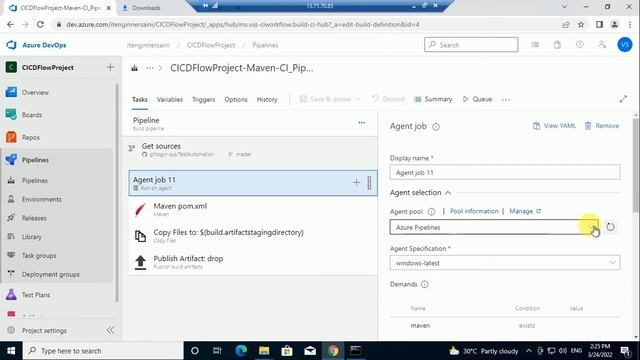This screenshot has width=640, height=360.
Task: Open Project settings
Action: point(44,331)
